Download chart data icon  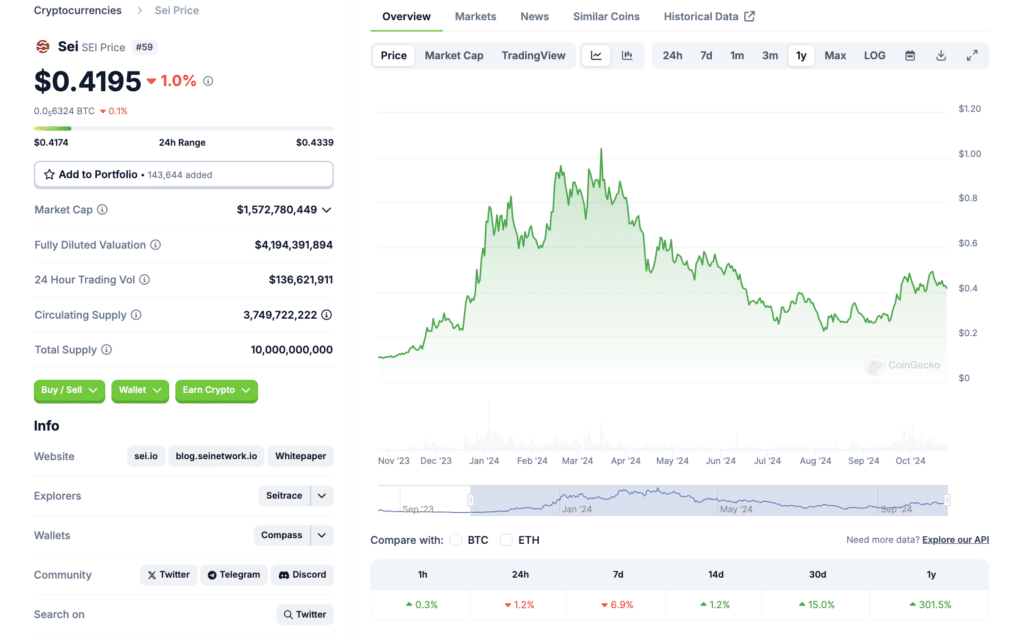point(941,55)
